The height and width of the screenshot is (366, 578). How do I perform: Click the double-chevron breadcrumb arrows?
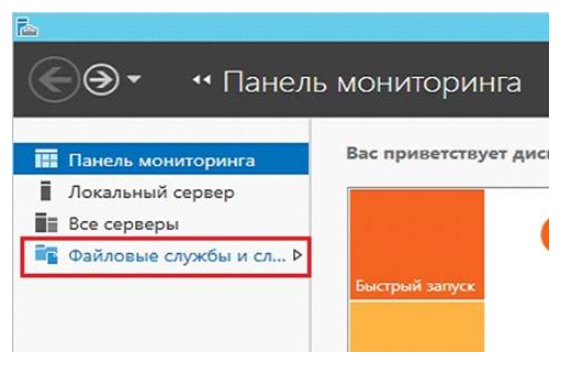pos(202,80)
